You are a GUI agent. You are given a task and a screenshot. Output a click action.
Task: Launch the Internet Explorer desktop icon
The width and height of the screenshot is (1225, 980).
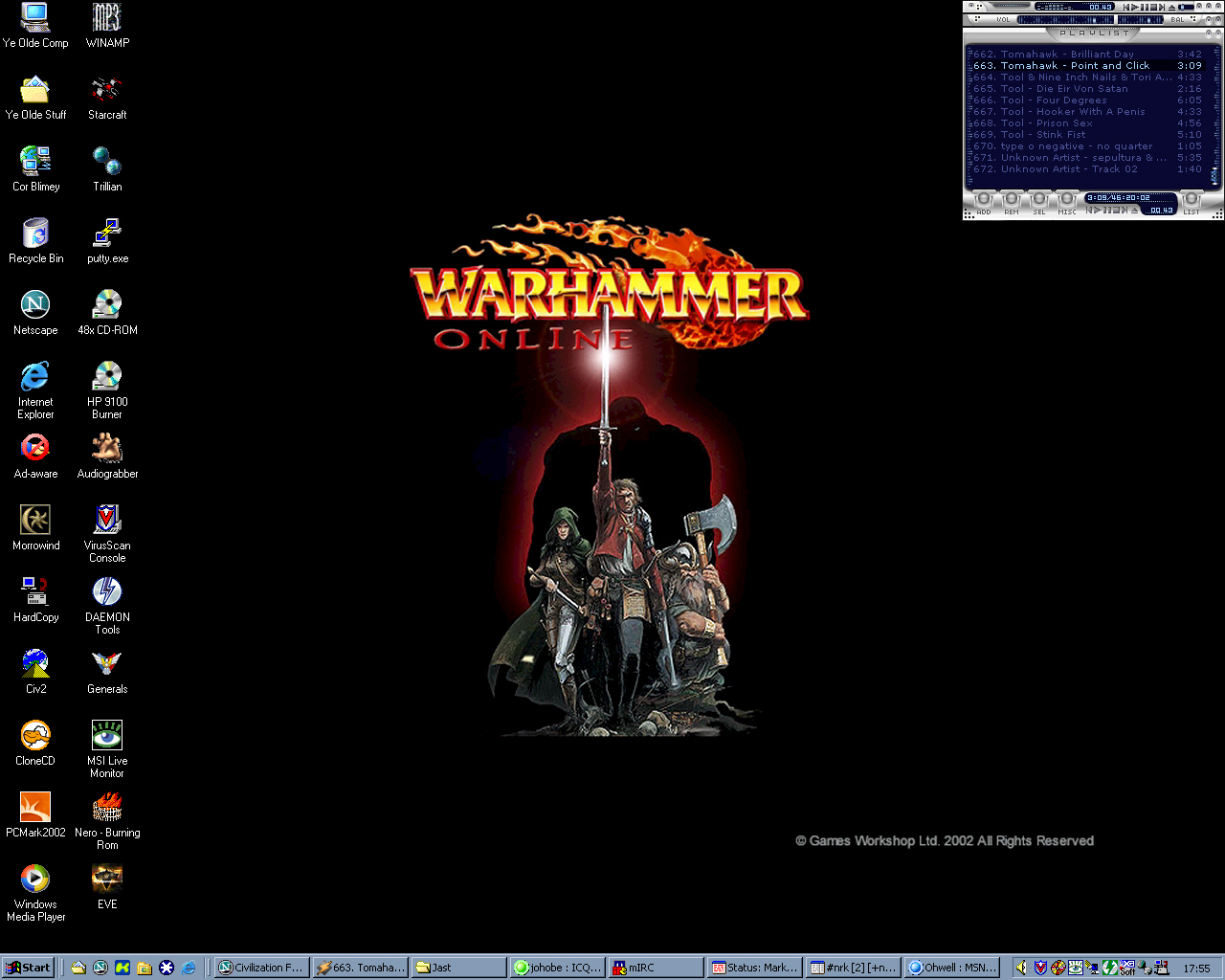[35, 390]
